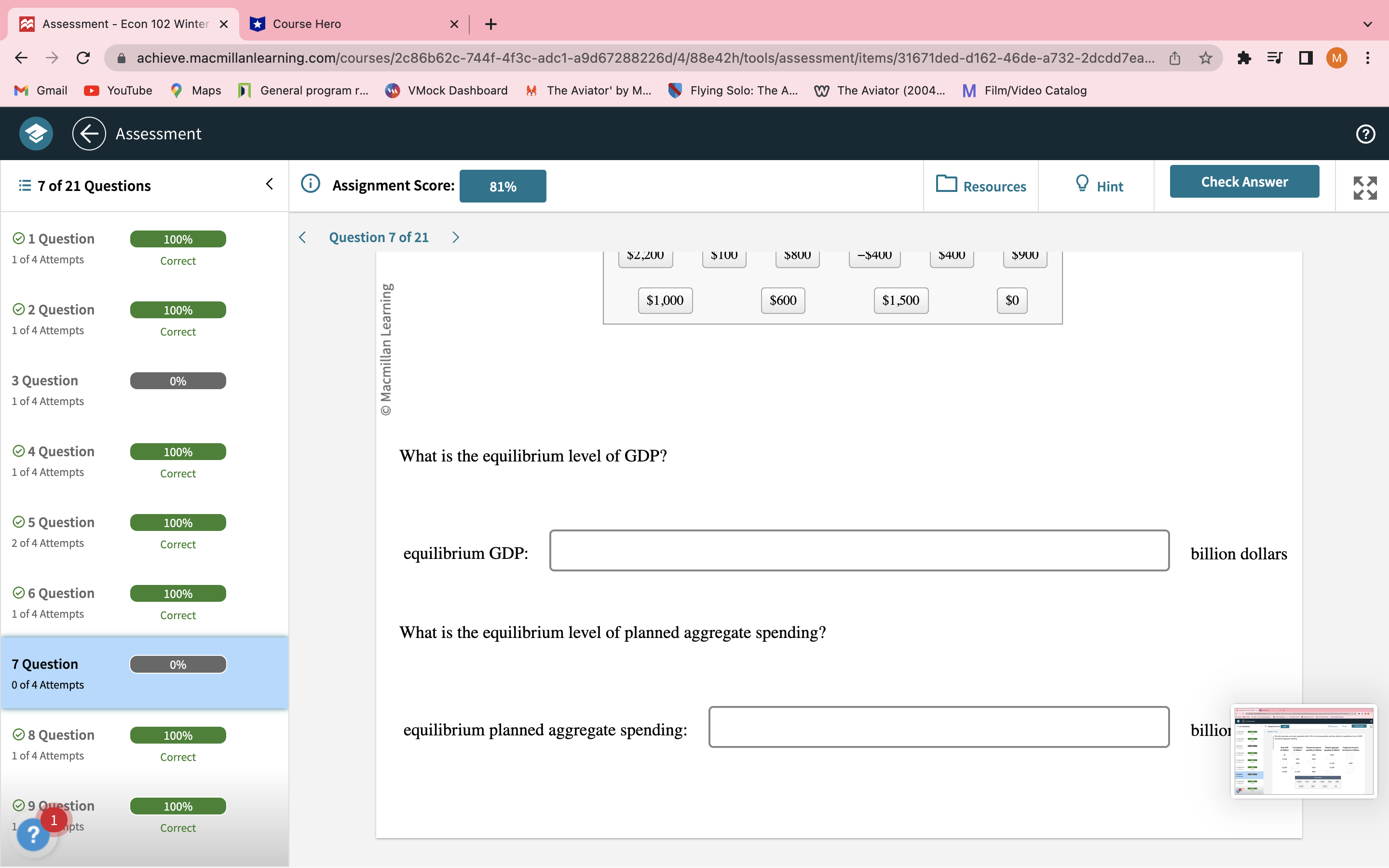Screen dimensions: 1389x868
Task: Open the question list icon
Action: tap(23, 185)
